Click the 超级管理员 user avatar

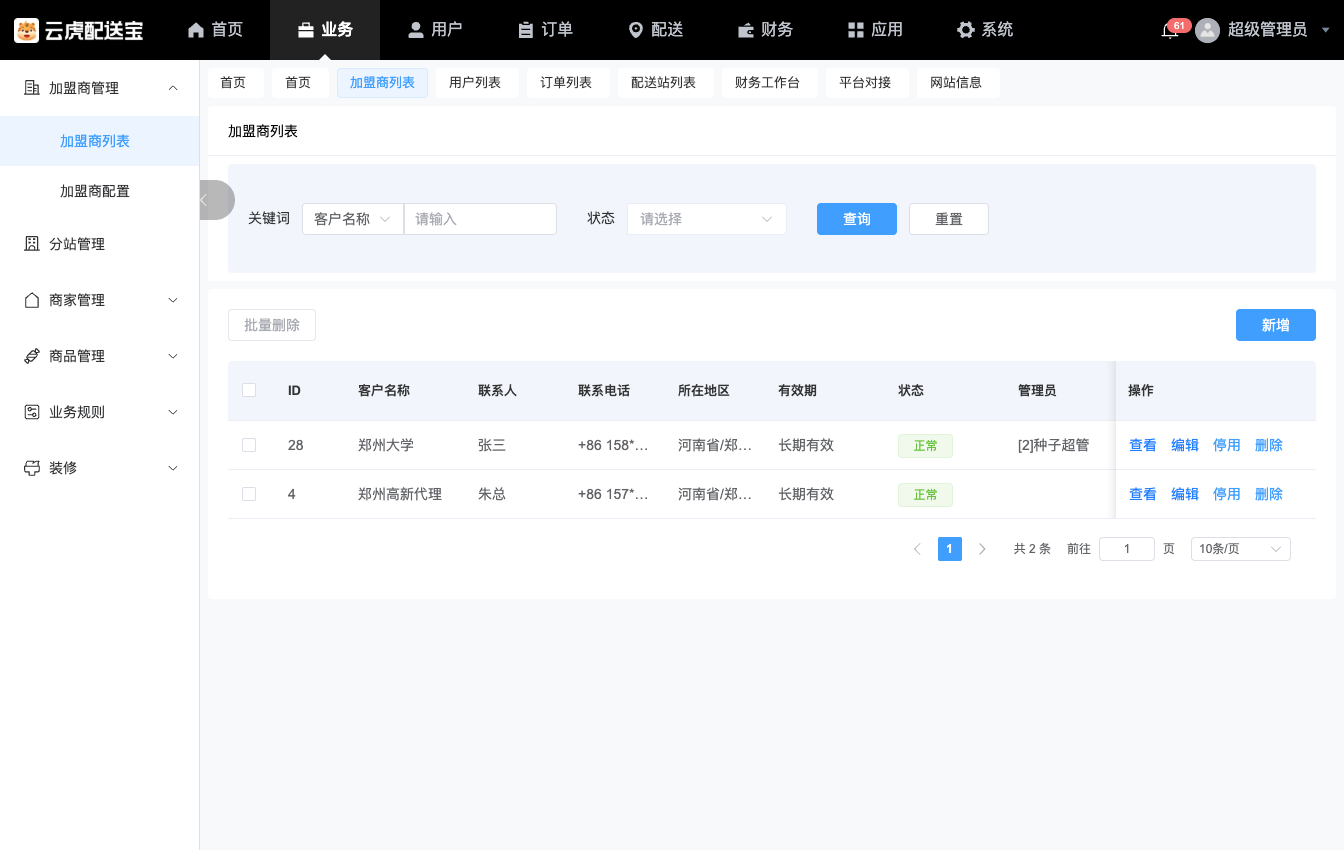(1208, 30)
